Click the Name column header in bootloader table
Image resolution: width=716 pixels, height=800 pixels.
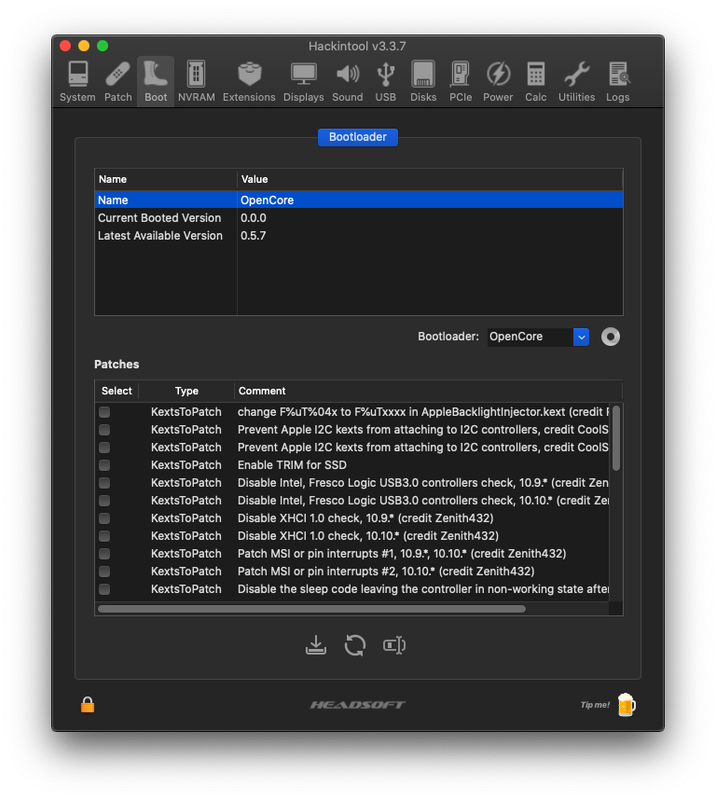coord(166,180)
